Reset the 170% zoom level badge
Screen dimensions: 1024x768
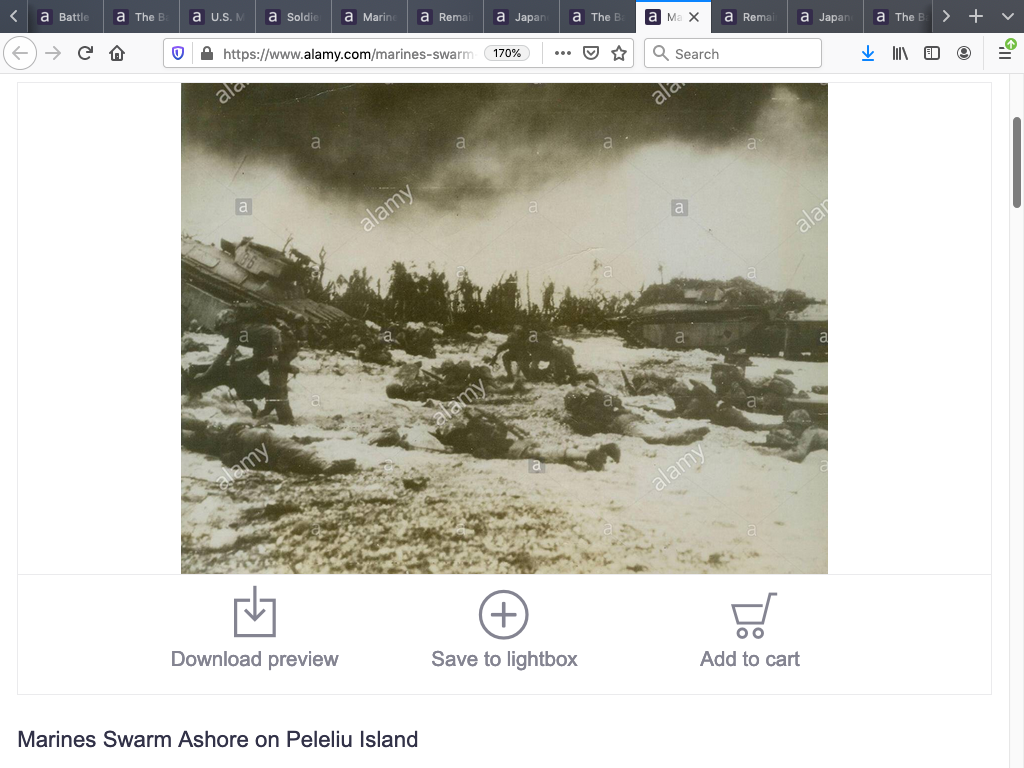[x=507, y=54]
